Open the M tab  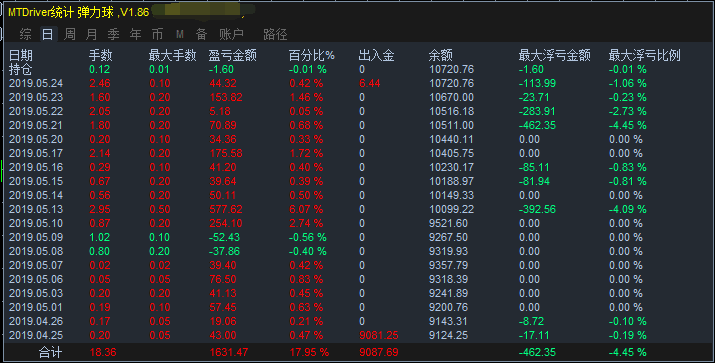[180, 34]
